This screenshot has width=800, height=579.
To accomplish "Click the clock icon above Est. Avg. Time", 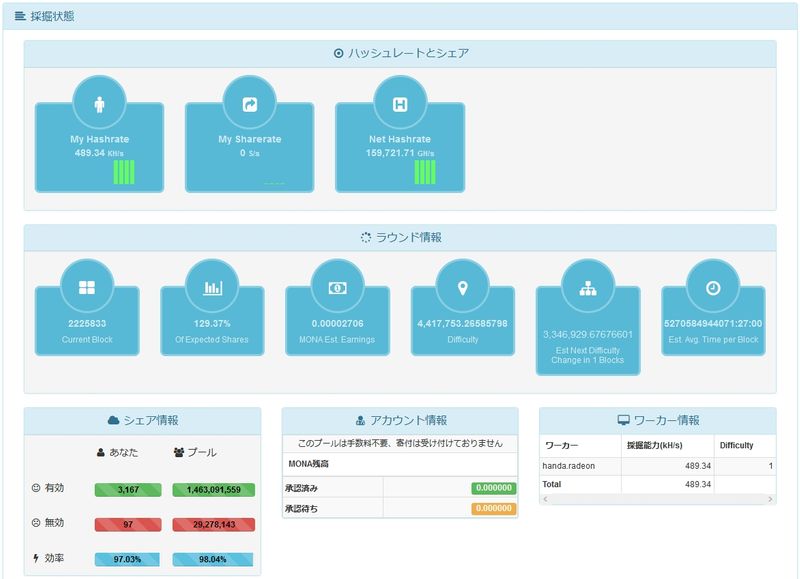I will (x=713, y=287).
